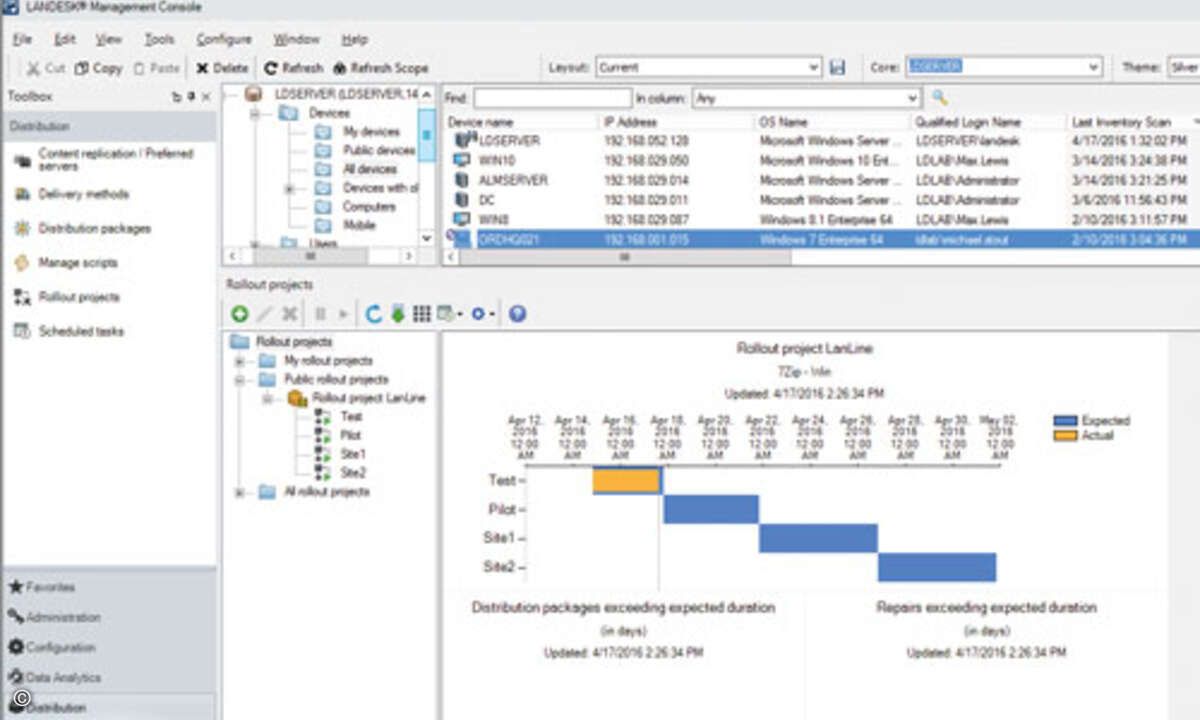
Task: Click the green down-arrow icon in Rollout toolbar
Action: click(x=398, y=314)
